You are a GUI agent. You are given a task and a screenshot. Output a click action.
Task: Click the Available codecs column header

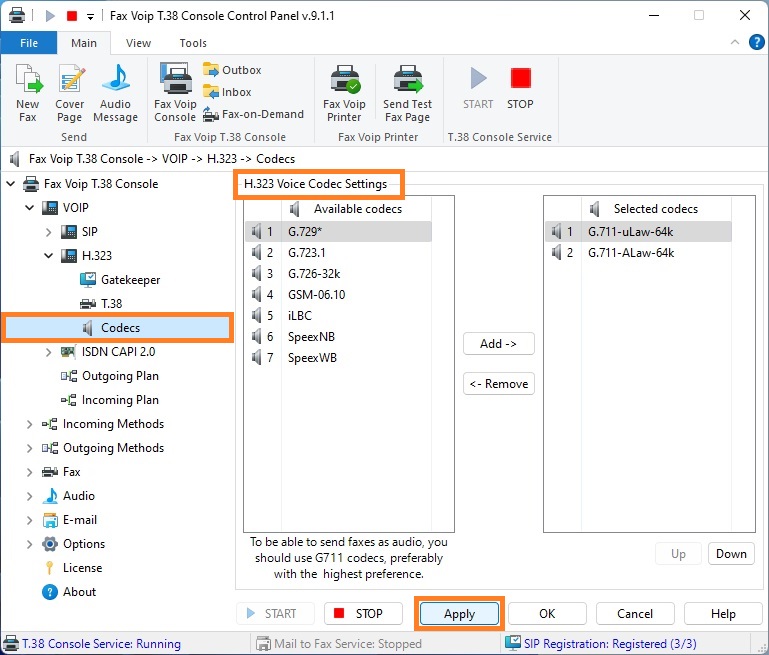357,209
